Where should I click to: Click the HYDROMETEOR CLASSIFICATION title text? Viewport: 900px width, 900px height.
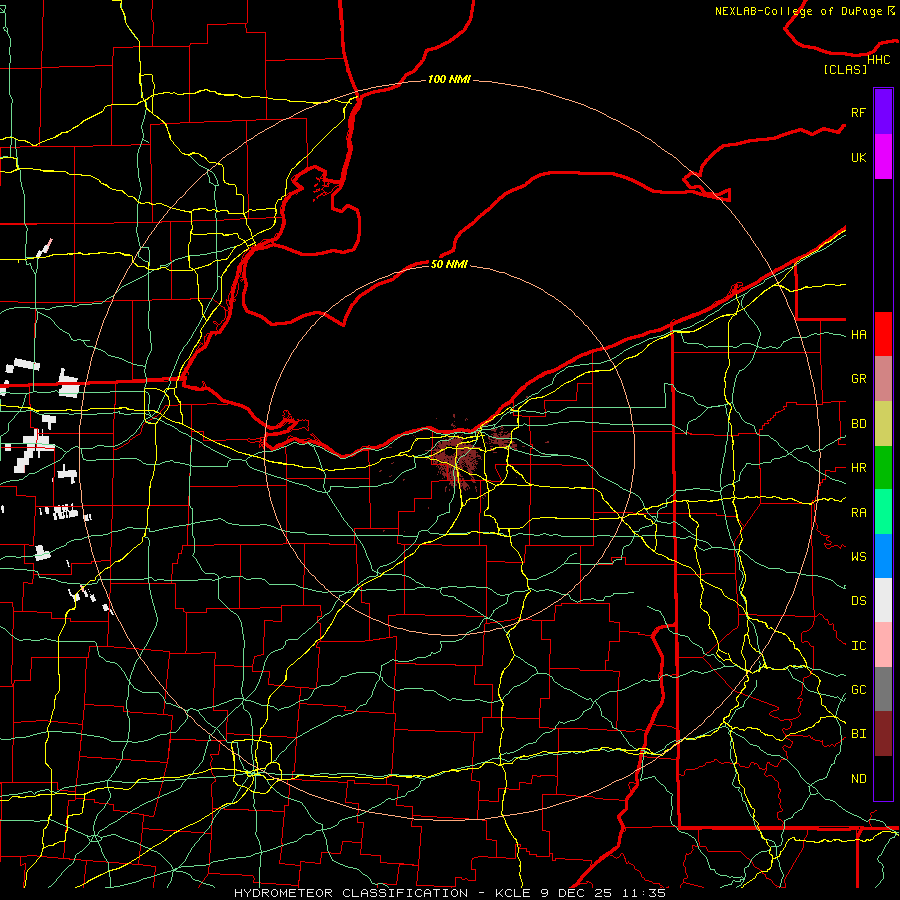pos(351,893)
